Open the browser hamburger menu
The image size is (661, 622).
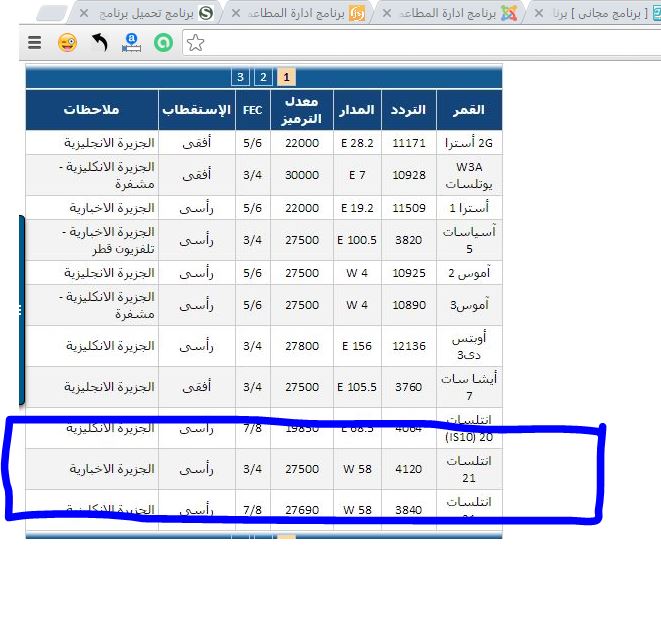click(35, 43)
